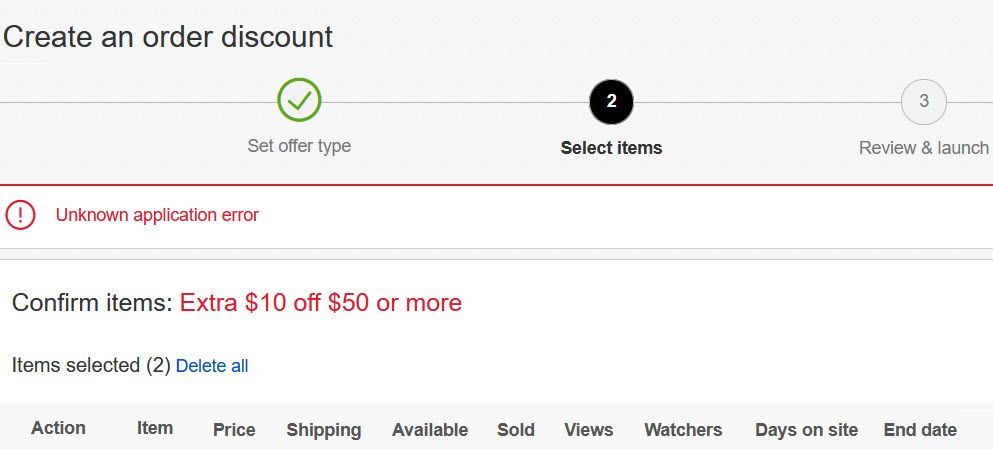
Task: Click the step 3 circle icon
Action: tap(923, 101)
